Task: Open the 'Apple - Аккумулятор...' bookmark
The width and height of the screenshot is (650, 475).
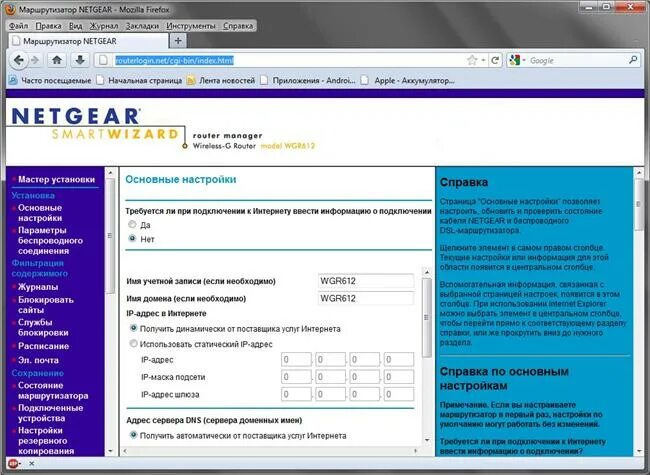Action: pos(408,80)
